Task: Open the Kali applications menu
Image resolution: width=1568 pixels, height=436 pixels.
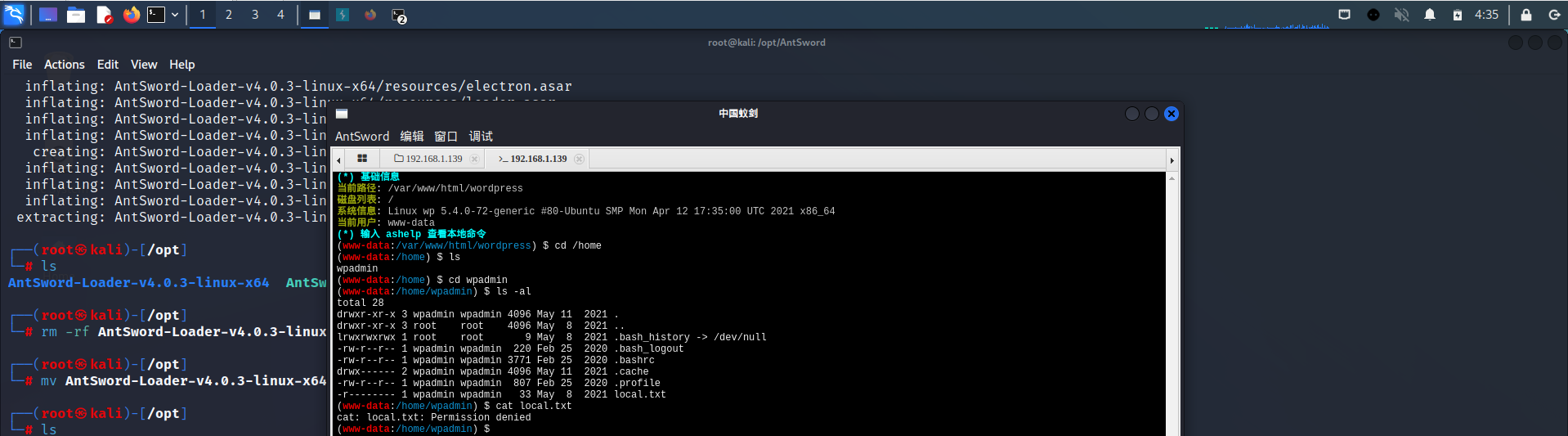Action: pyautogui.click(x=15, y=14)
